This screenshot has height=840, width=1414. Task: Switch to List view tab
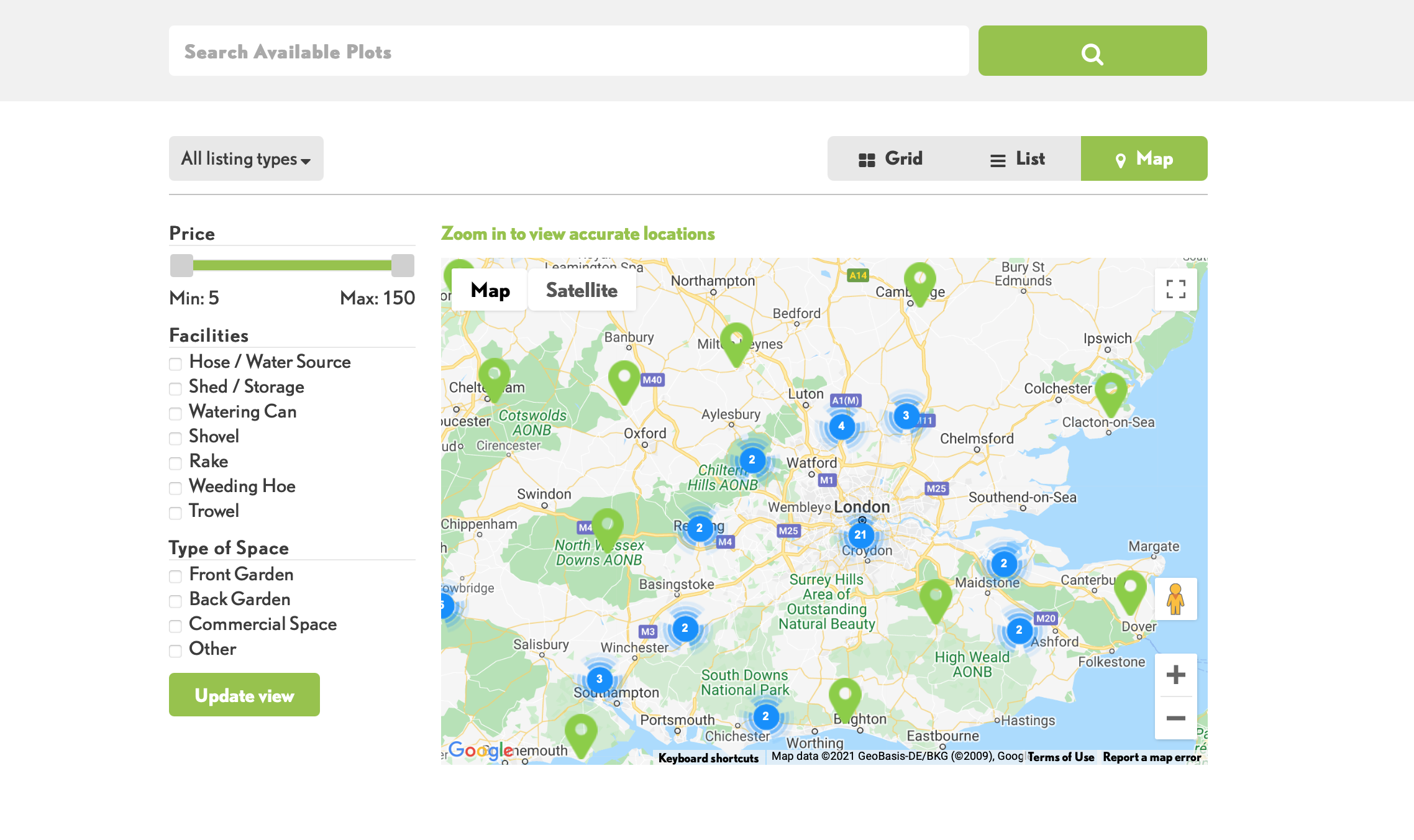1018,159
